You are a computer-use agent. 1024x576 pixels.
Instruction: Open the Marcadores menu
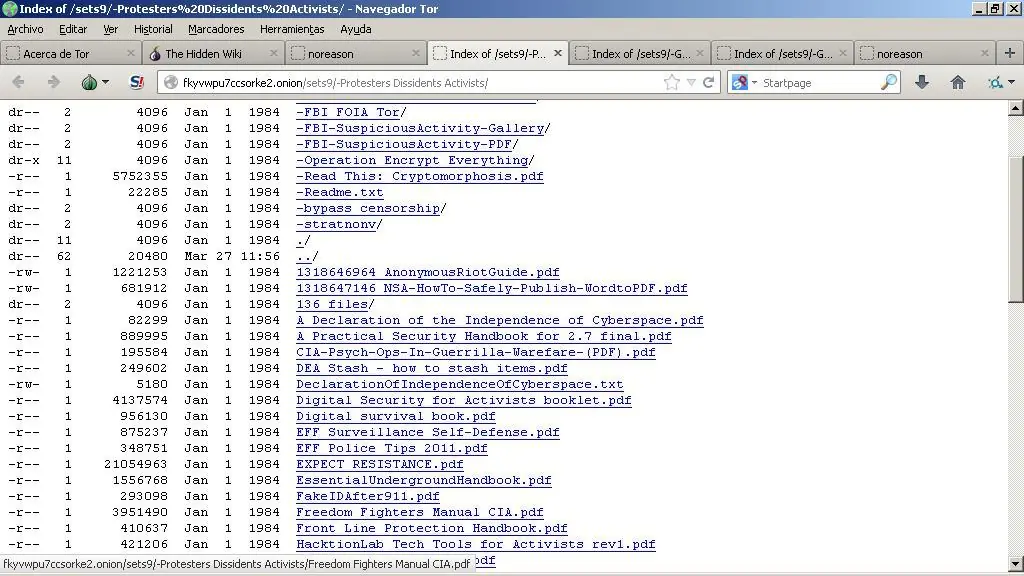click(216, 29)
